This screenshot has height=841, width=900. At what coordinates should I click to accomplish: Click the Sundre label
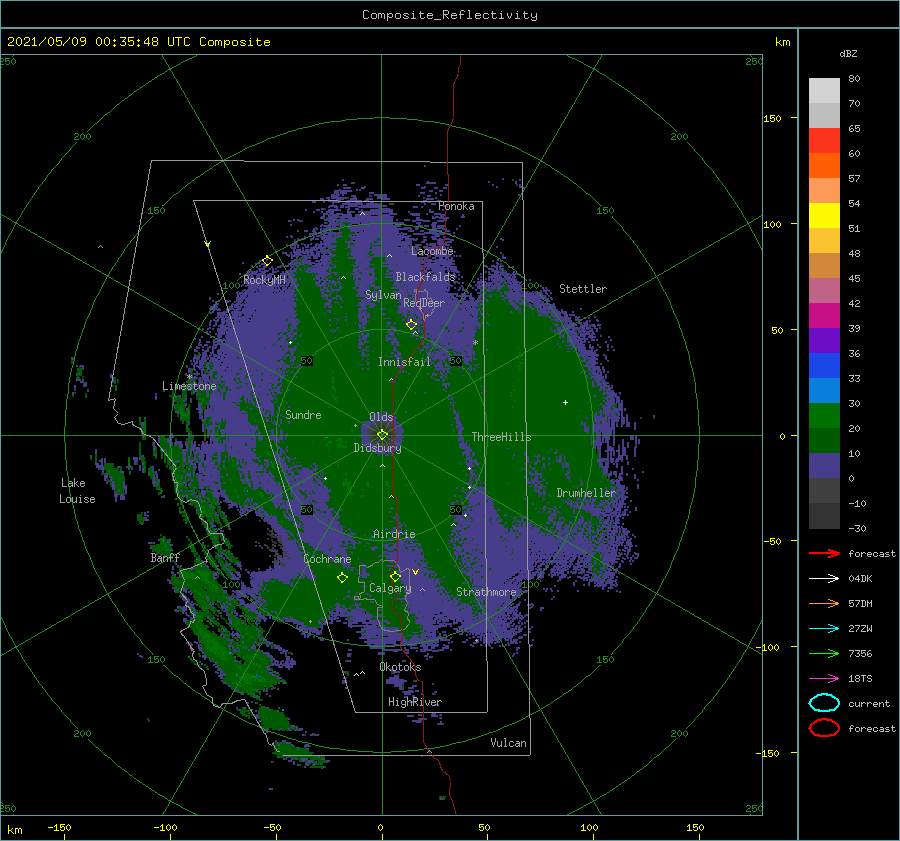coord(303,414)
